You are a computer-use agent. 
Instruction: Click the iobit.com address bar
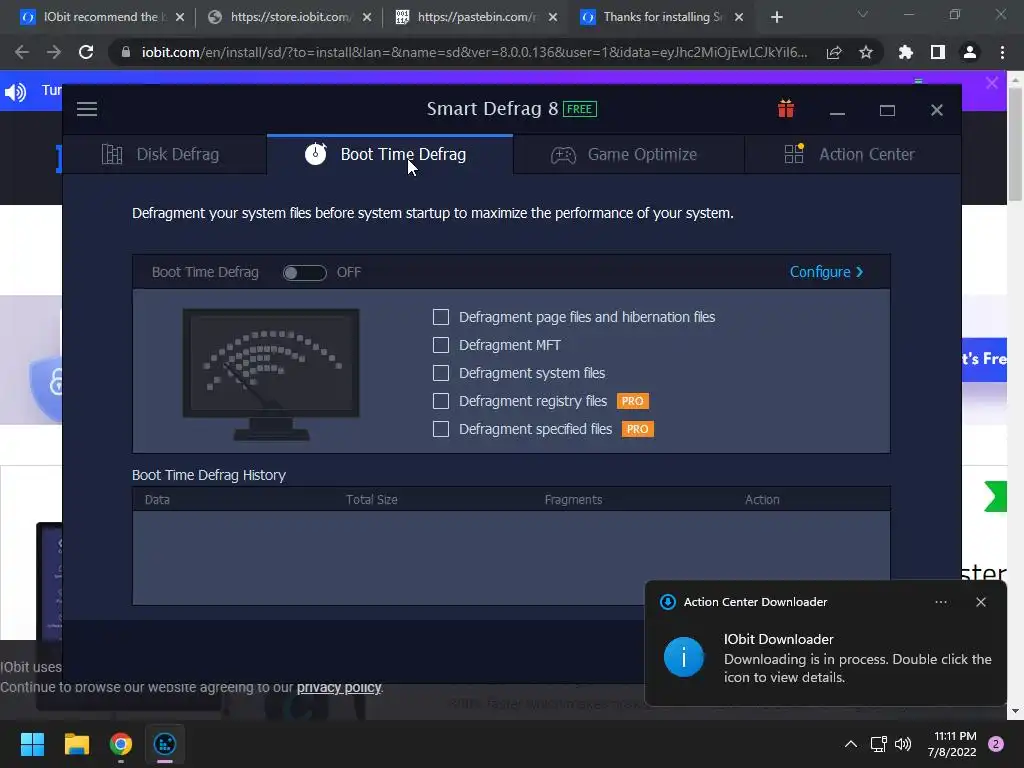(473, 52)
